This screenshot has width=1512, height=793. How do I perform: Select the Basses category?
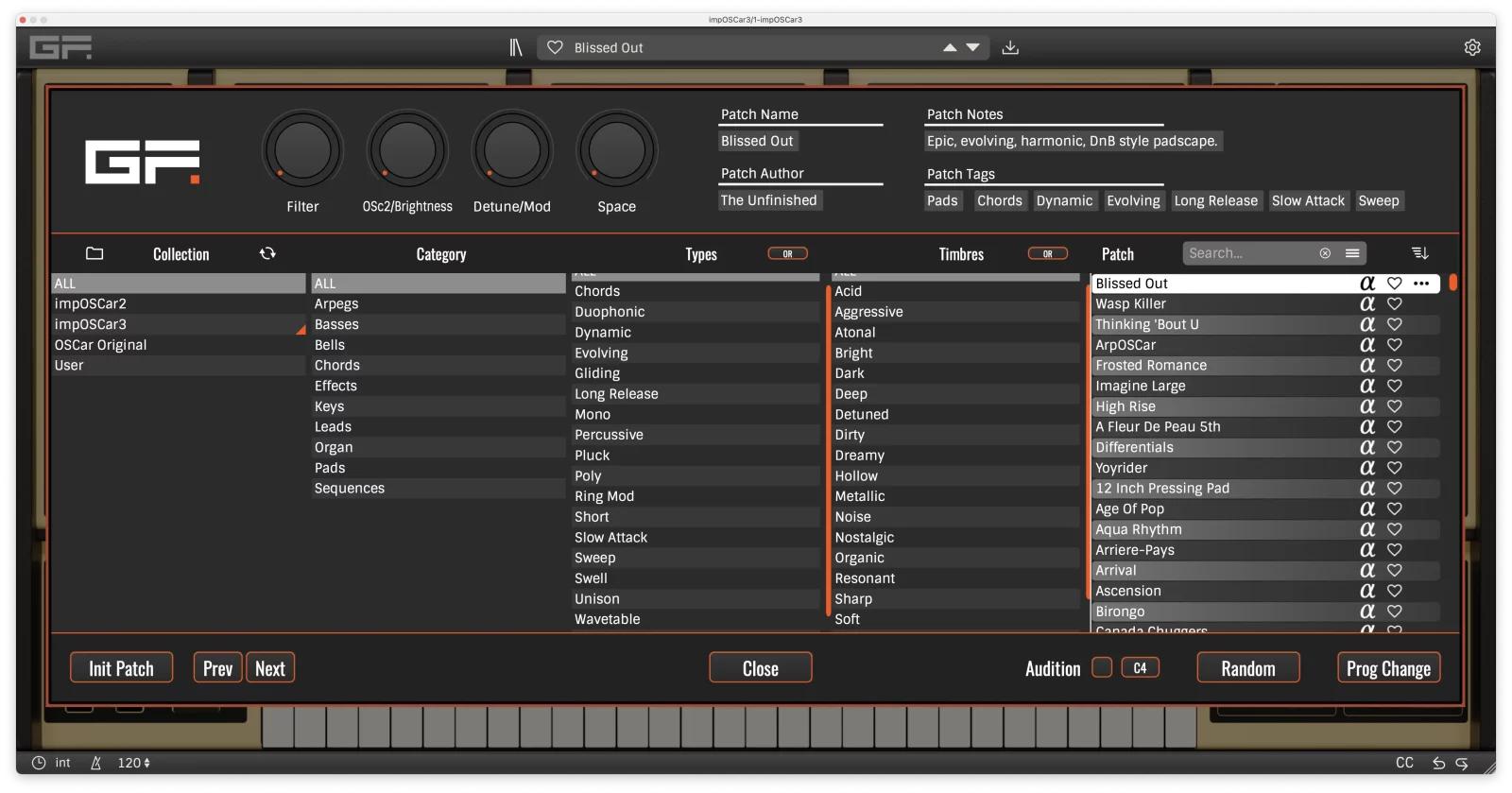438,324
